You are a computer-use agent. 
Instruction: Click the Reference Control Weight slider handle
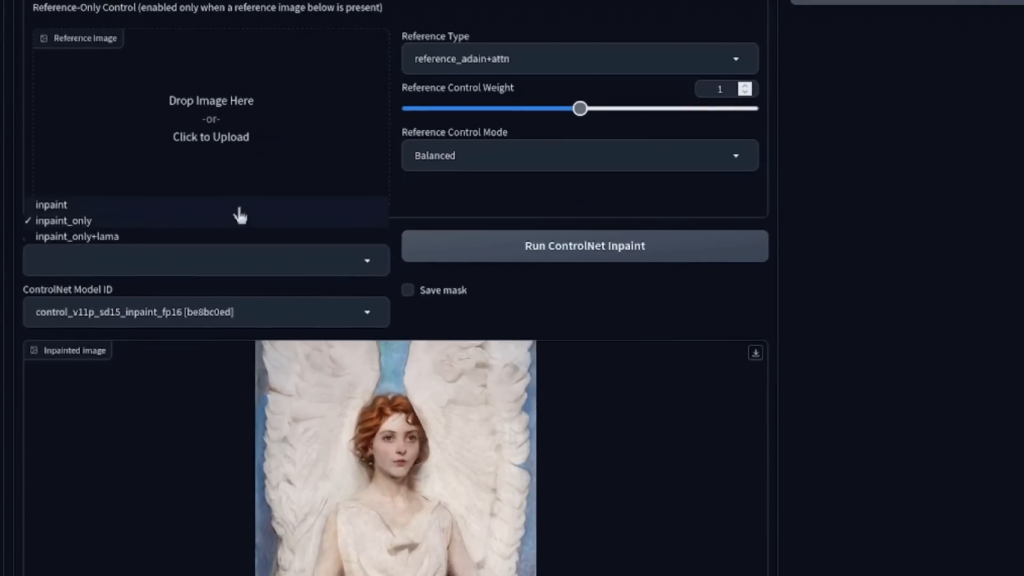[580, 108]
